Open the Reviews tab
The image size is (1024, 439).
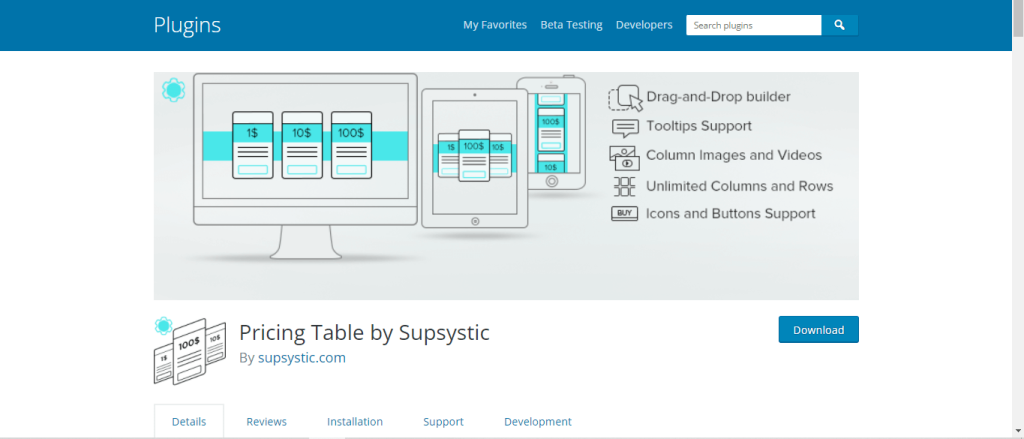pos(266,422)
